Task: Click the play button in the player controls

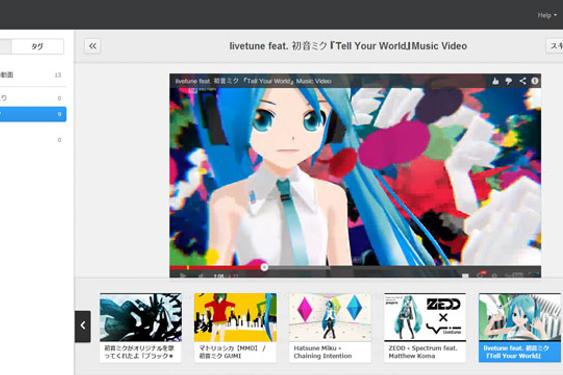Action: pos(182,275)
